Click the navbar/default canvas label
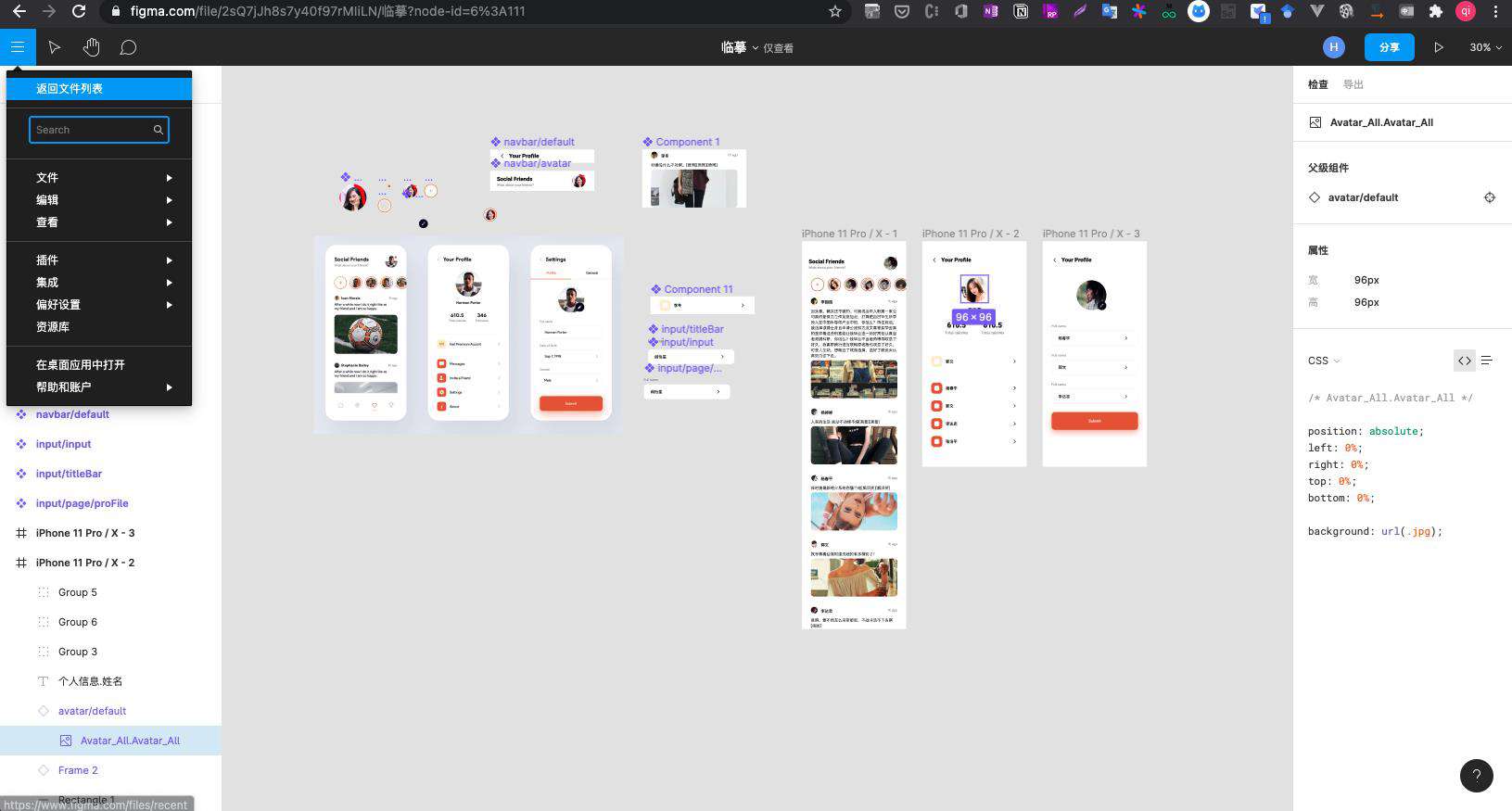1512x811 pixels. pos(539,142)
